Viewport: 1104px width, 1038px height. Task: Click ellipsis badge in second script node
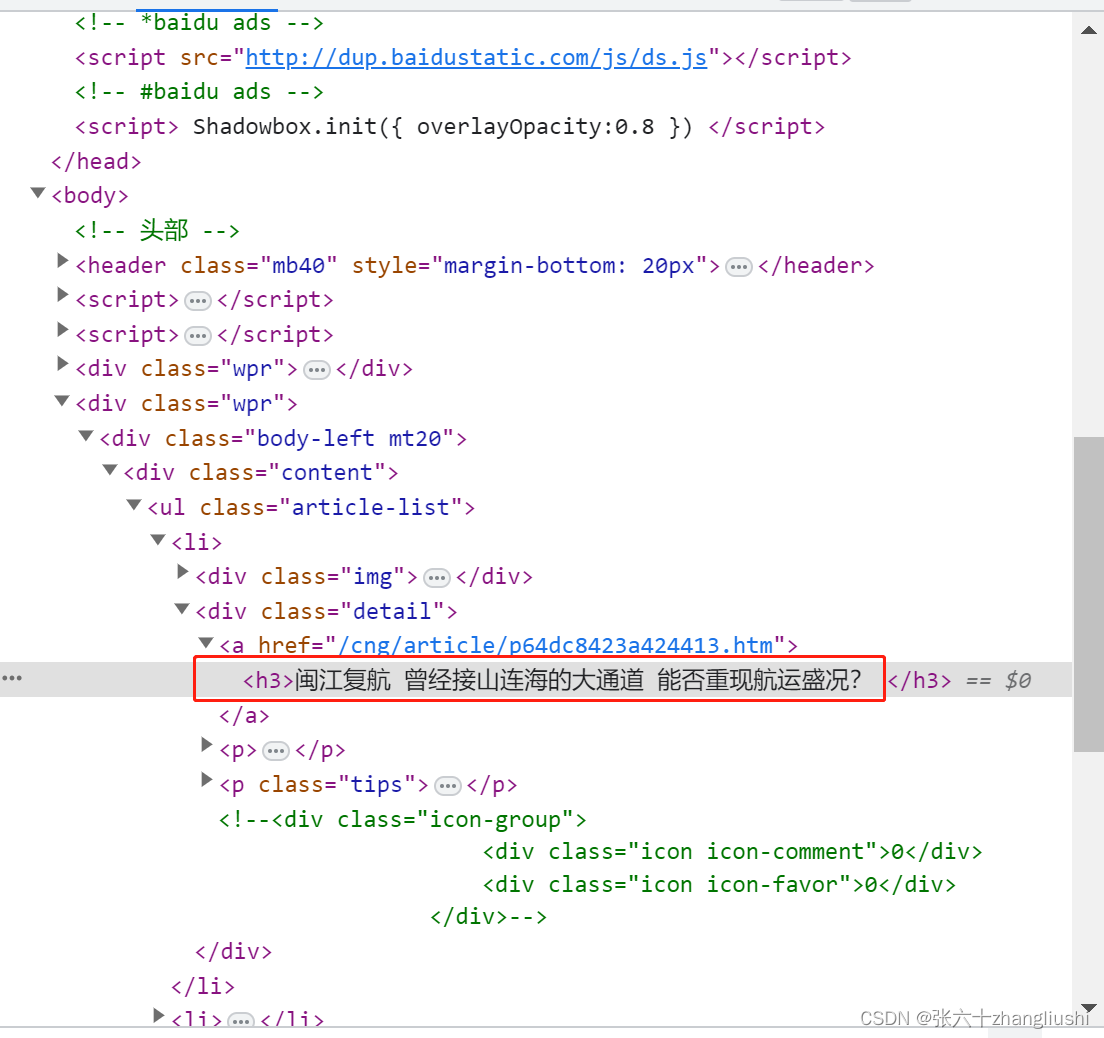point(197,337)
